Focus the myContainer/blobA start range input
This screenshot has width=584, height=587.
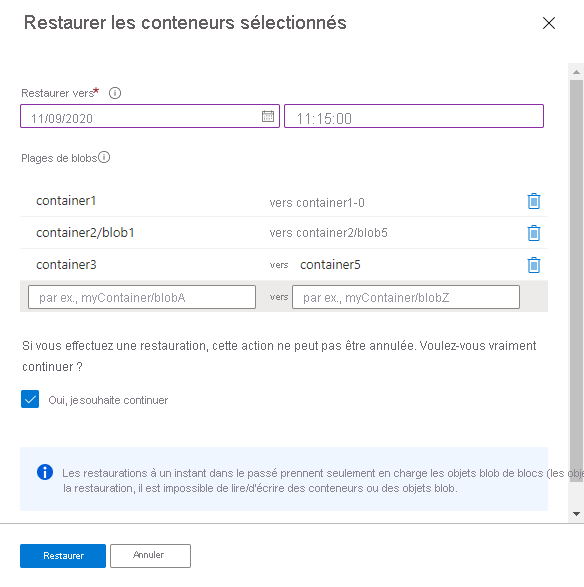[142, 297]
